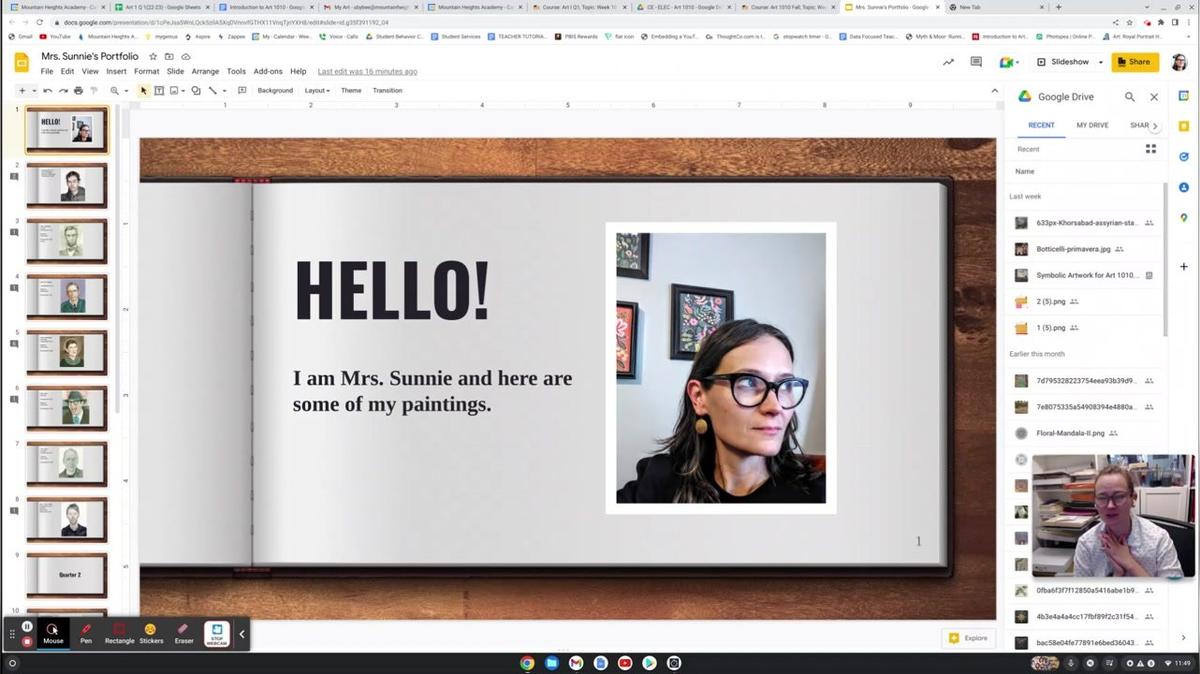Search in Google Drive panel

(x=1129, y=97)
